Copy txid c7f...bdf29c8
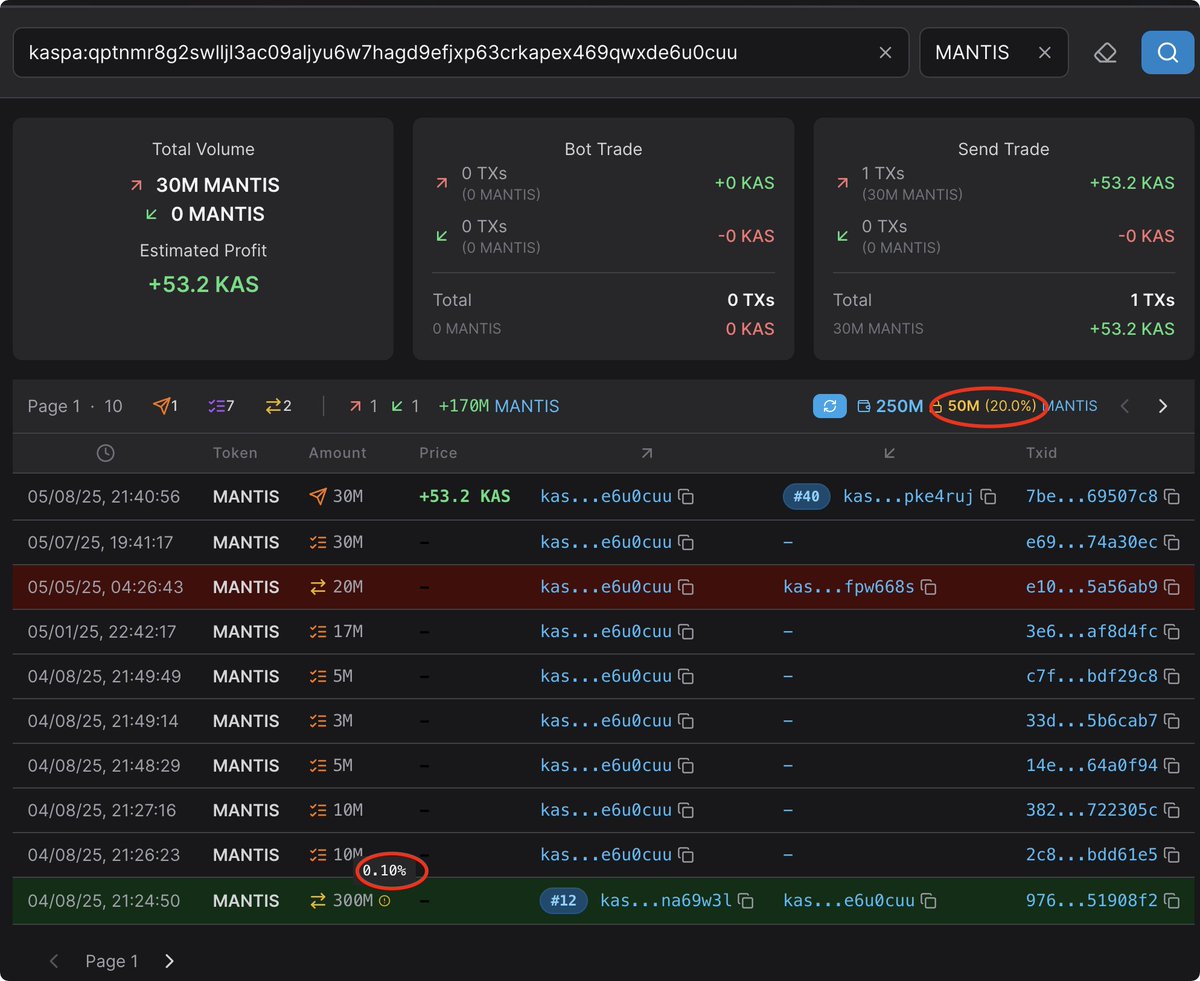This screenshot has height=981, width=1200. click(1172, 676)
